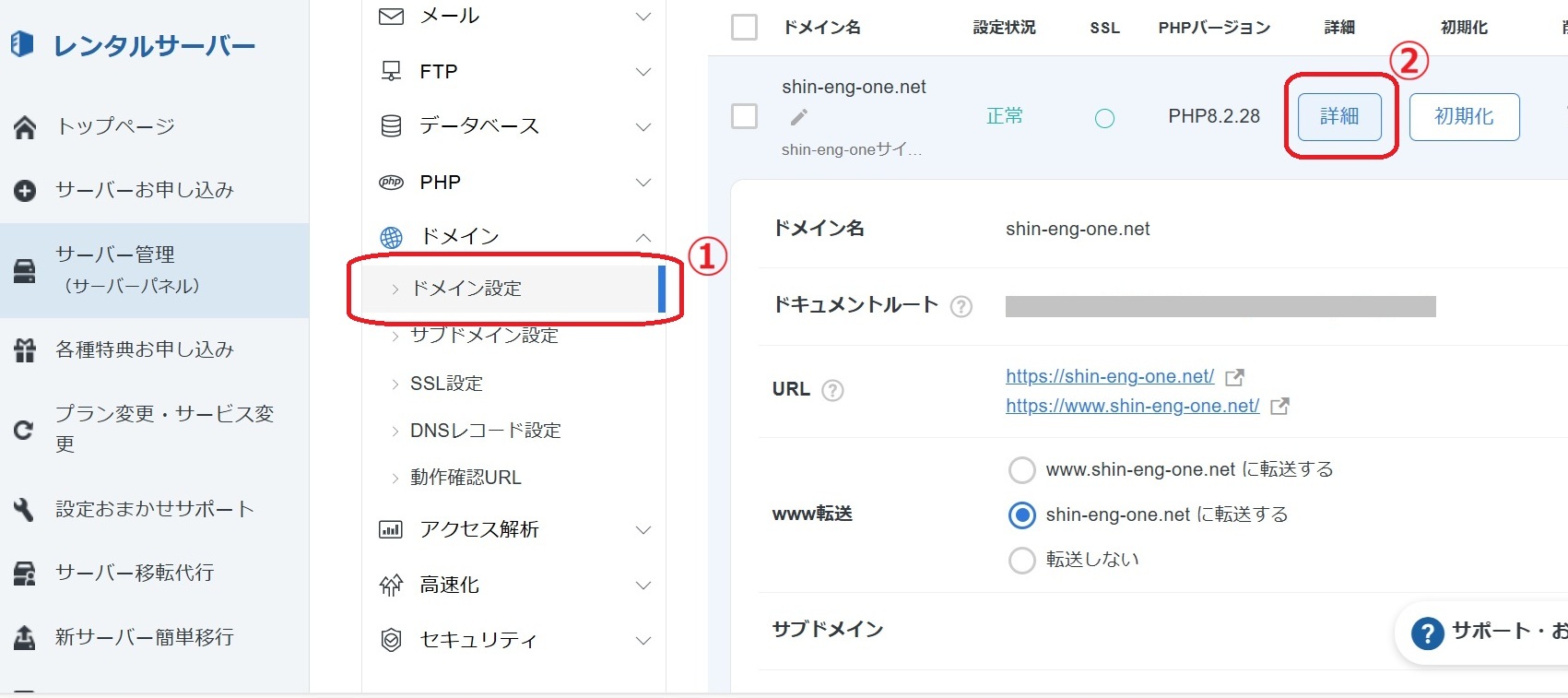Viewport: 1568px width, 698px height.
Task: Click the 各種特典お申し込み gift icon
Action: [x=25, y=350]
